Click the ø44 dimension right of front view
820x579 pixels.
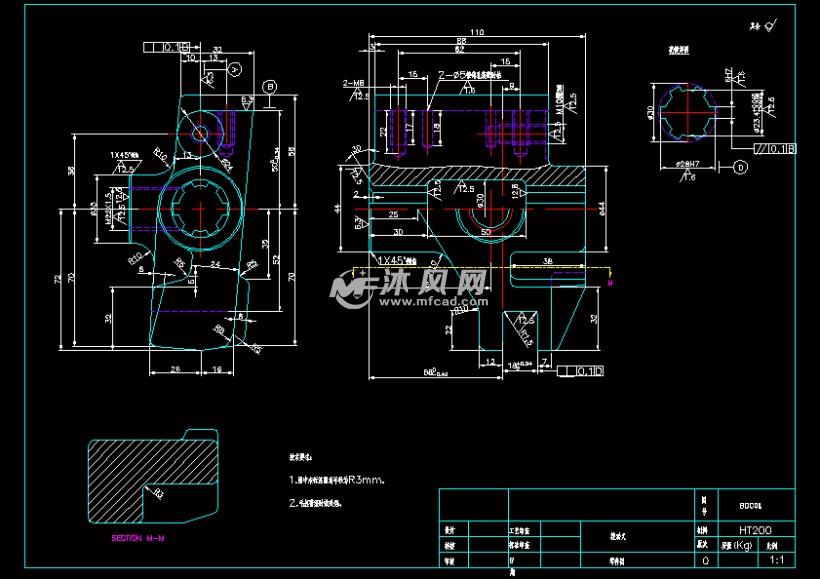pyautogui.click(x=602, y=208)
